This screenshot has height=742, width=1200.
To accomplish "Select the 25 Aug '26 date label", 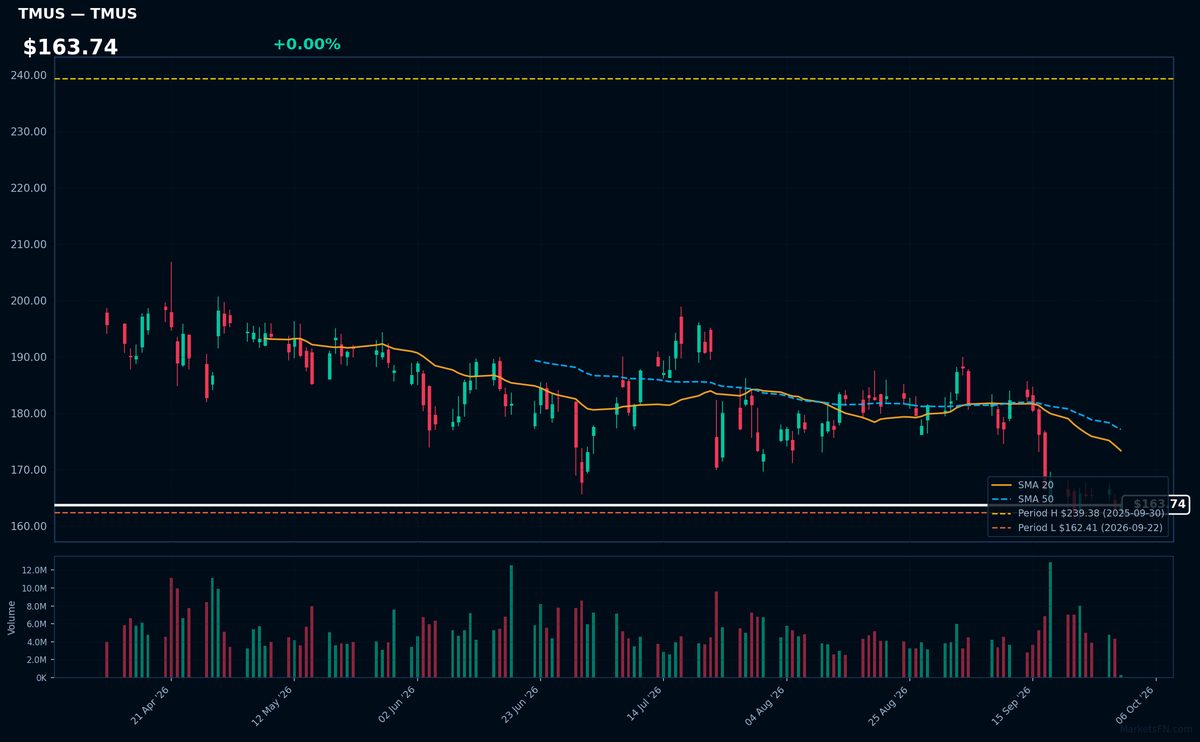I will point(890,705).
